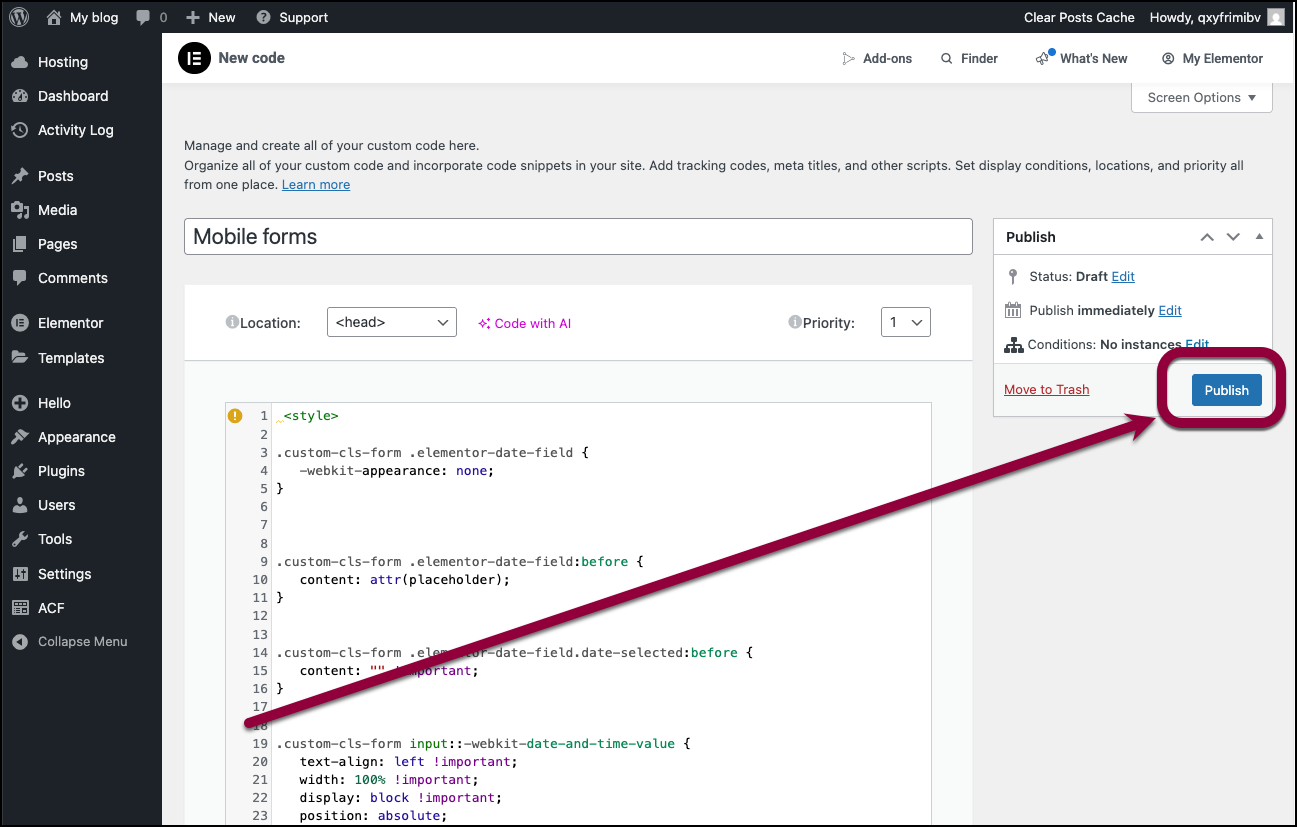Click the Move to Trash link
The height and width of the screenshot is (827, 1297).
(x=1046, y=390)
